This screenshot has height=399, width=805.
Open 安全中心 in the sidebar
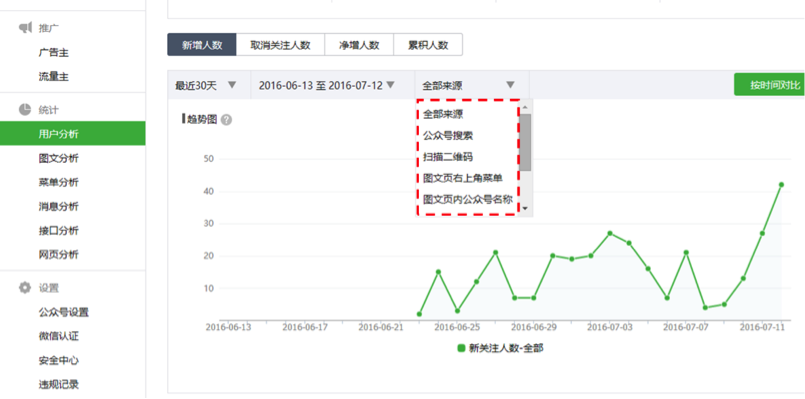(x=59, y=360)
